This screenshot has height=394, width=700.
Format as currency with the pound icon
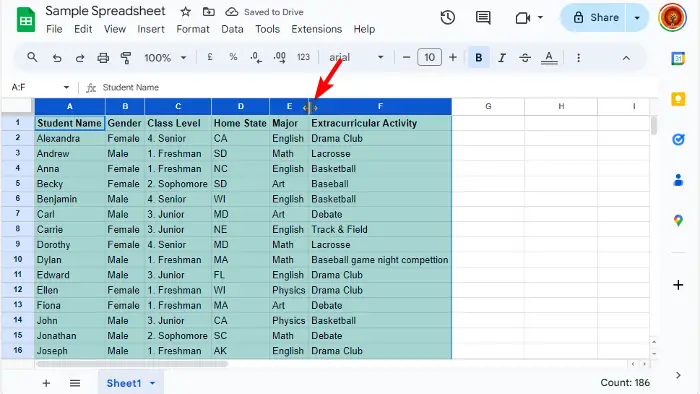[210, 57]
